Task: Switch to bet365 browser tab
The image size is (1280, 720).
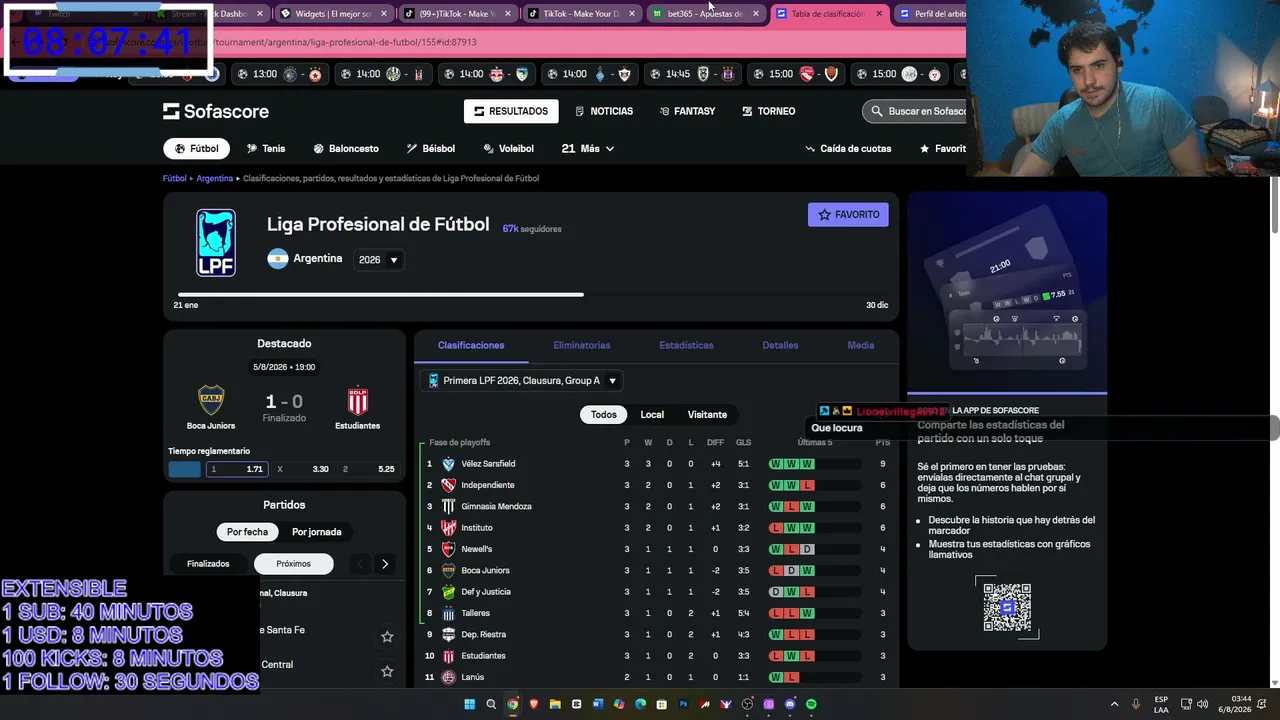Action: pos(705,14)
